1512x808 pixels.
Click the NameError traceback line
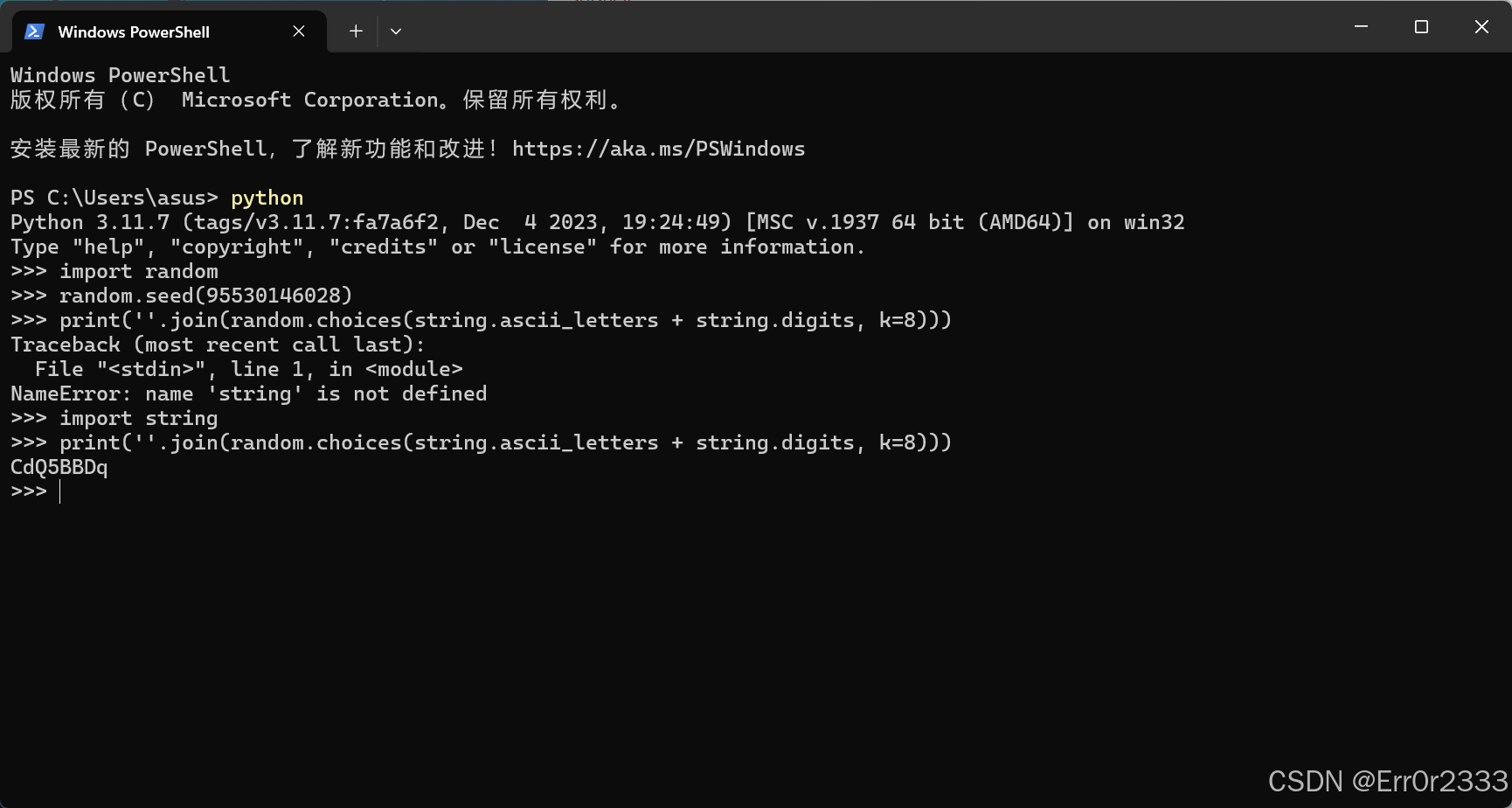[x=248, y=394]
